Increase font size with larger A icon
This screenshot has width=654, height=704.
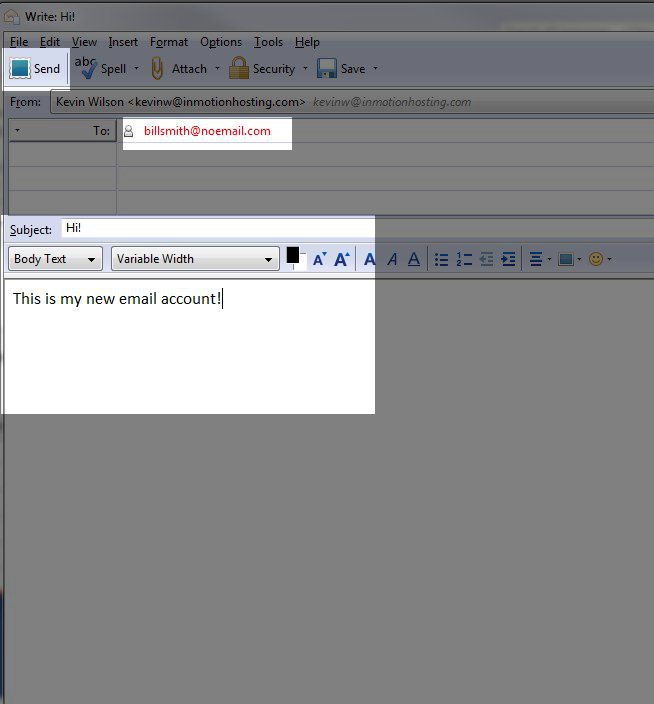click(341, 259)
